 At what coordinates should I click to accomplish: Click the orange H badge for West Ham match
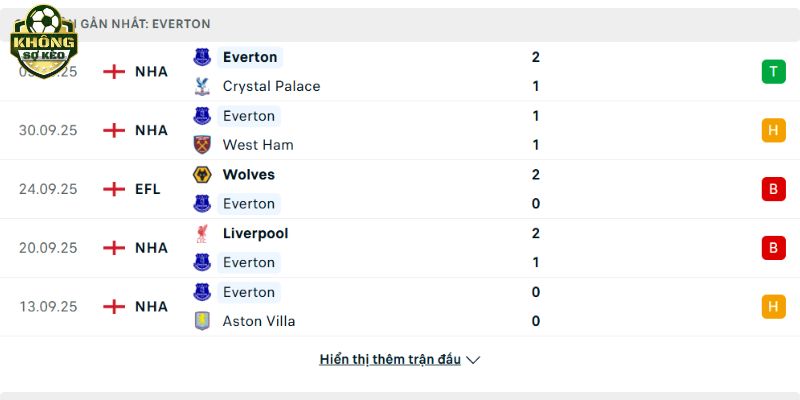click(x=773, y=130)
